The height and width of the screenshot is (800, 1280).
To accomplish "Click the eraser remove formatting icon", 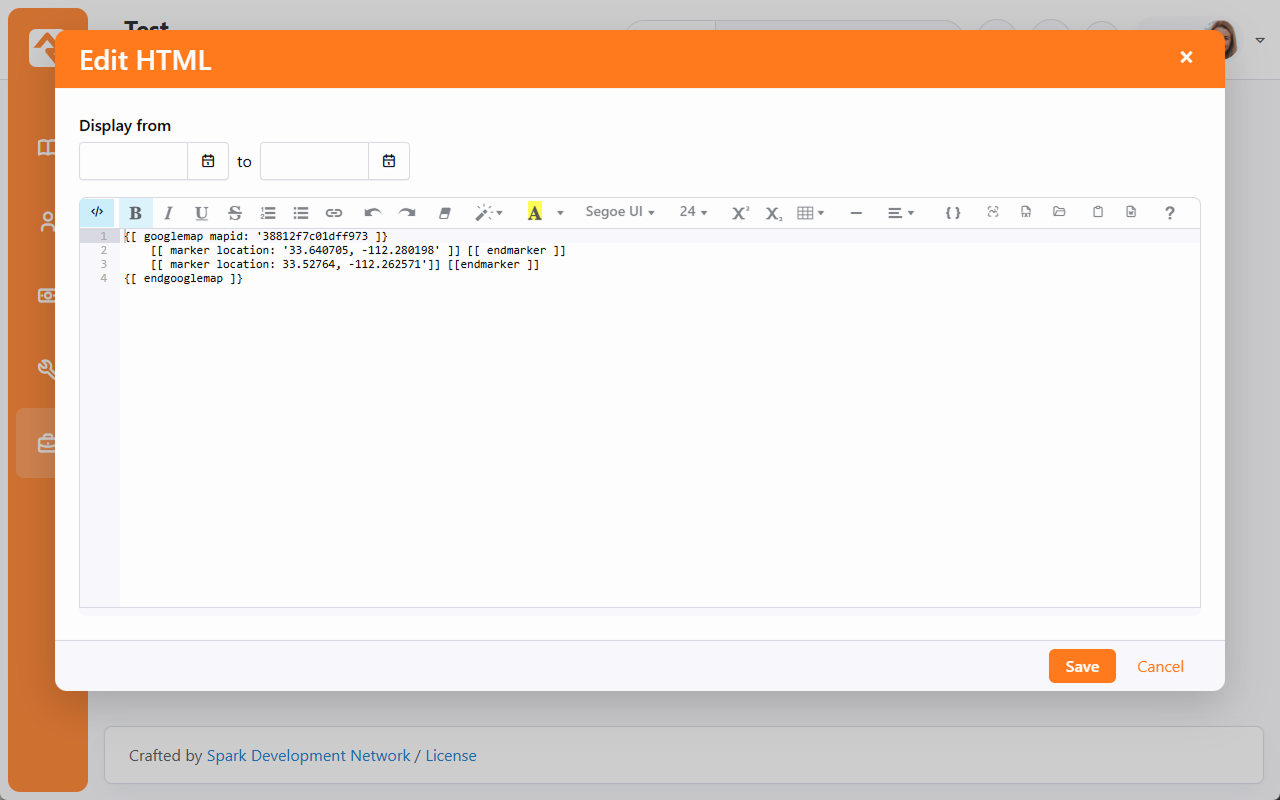I will [446, 213].
